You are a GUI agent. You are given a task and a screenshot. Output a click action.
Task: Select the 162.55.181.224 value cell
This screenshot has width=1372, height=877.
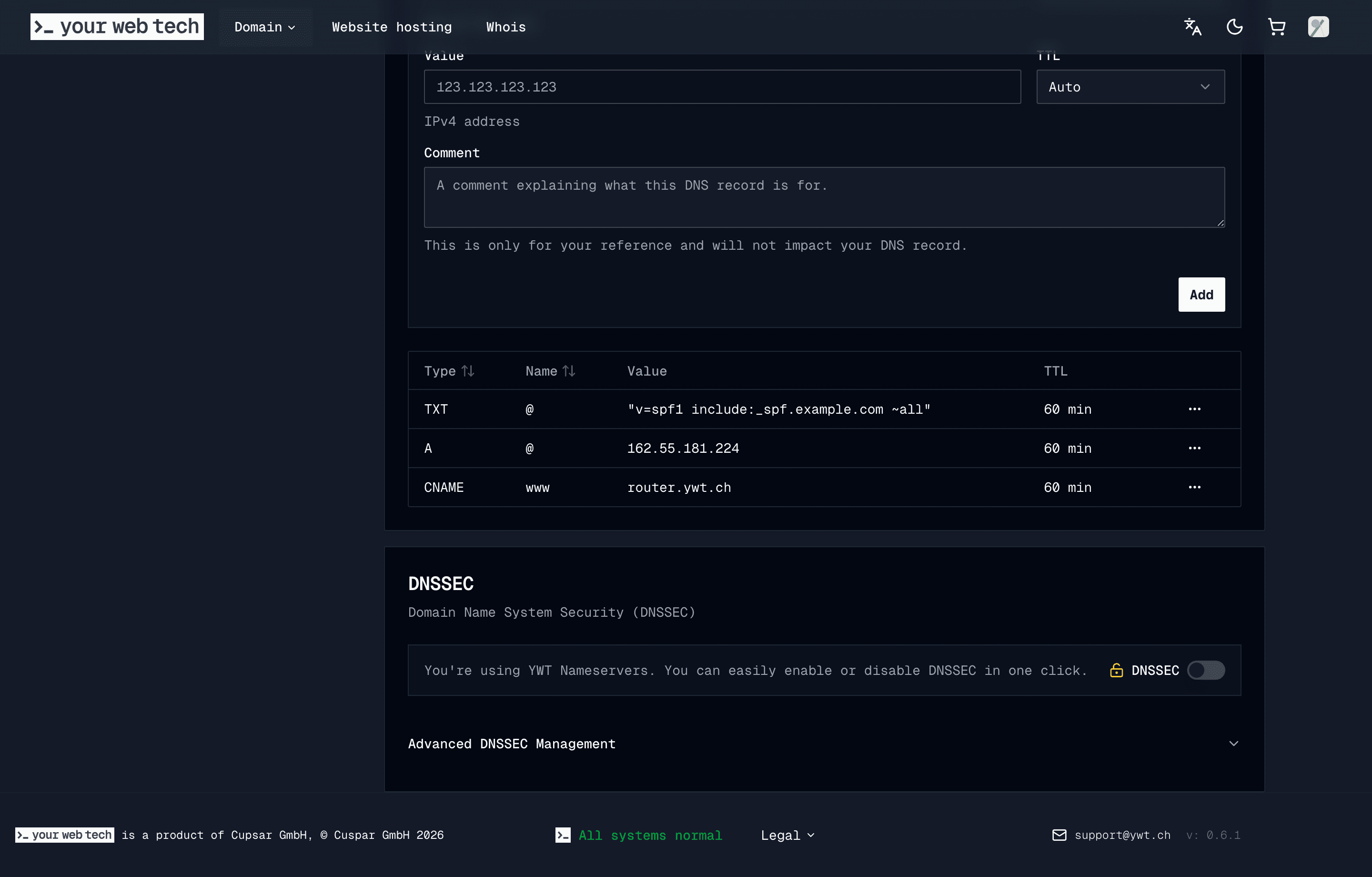pyautogui.click(x=683, y=448)
